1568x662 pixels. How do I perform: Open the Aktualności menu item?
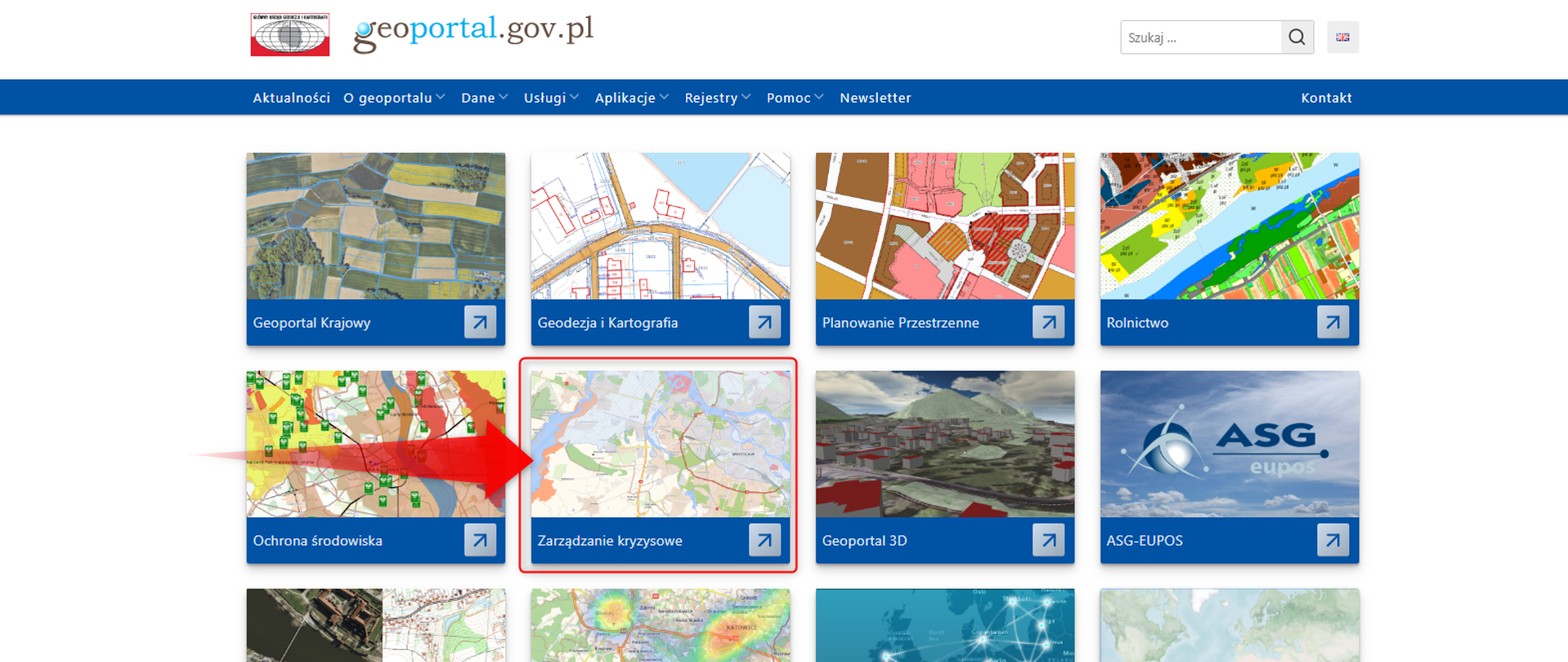click(x=292, y=98)
